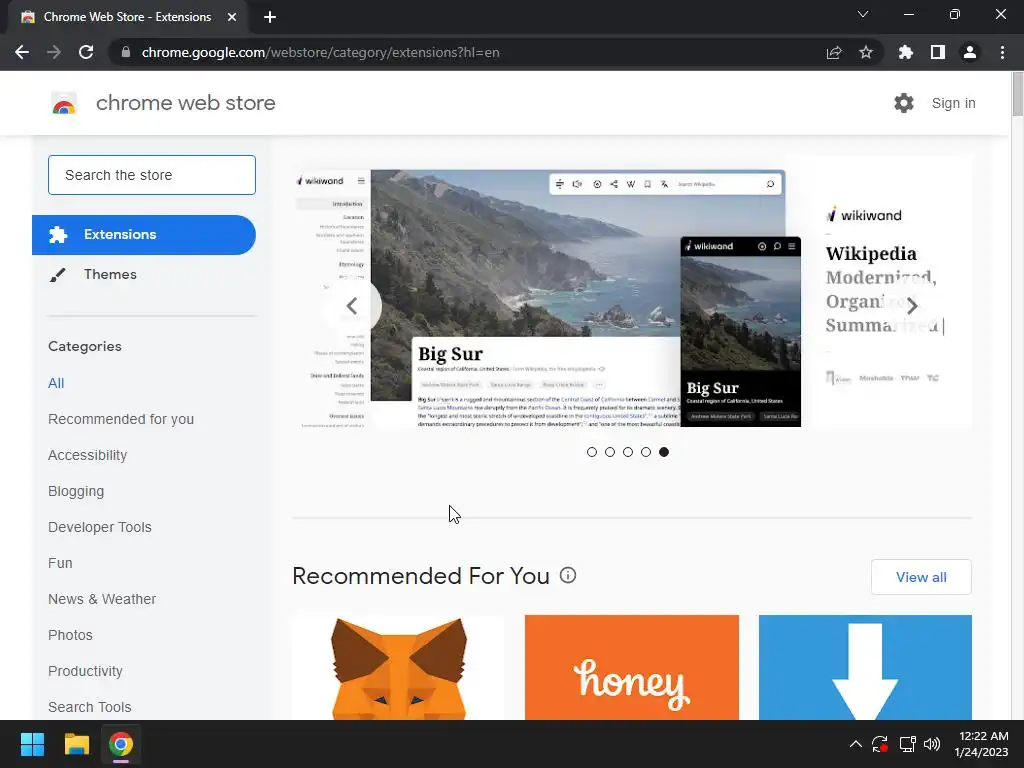The image size is (1024, 768).
Task: Show the next carousel slide
Action: pos(912,306)
